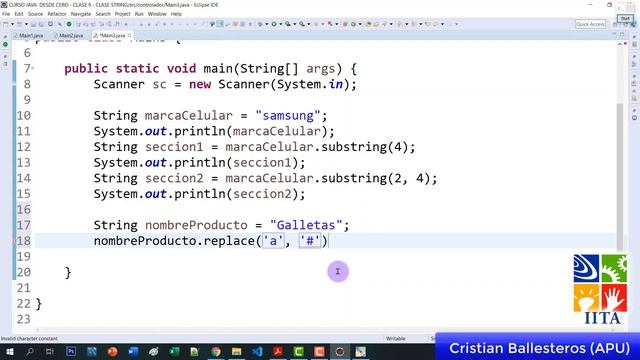Open the Project menu

[122, 14]
